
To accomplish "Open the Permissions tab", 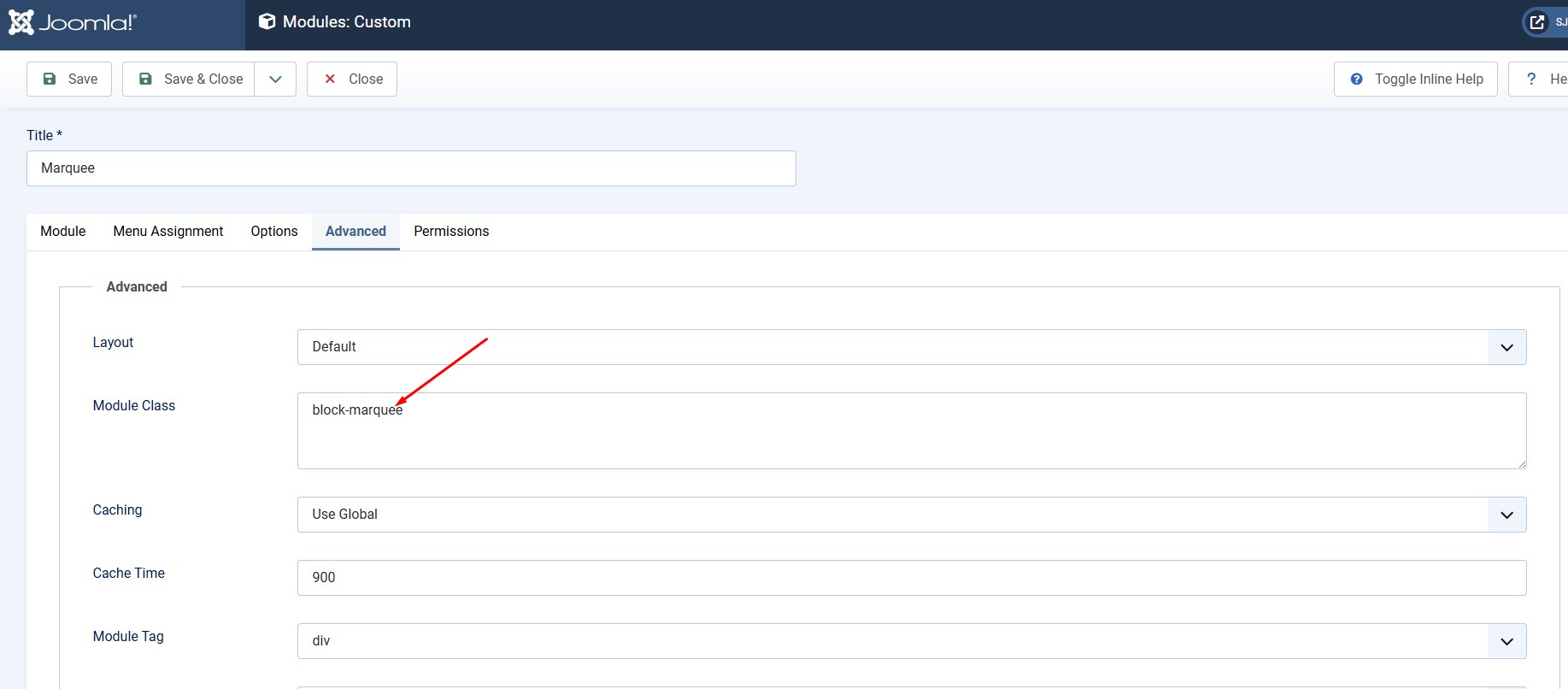I will tap(451, 232).
